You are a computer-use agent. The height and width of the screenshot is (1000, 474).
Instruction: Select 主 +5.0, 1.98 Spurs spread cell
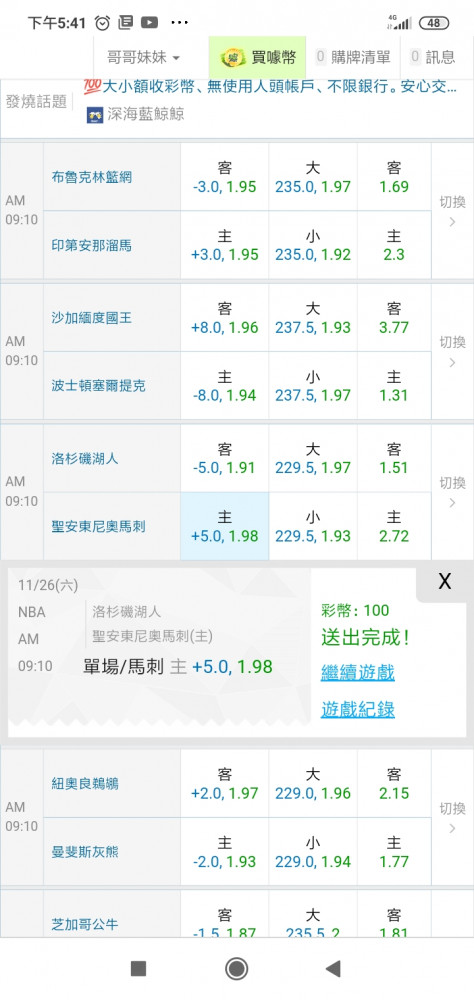pyautogui.click(x=225, y=526)
